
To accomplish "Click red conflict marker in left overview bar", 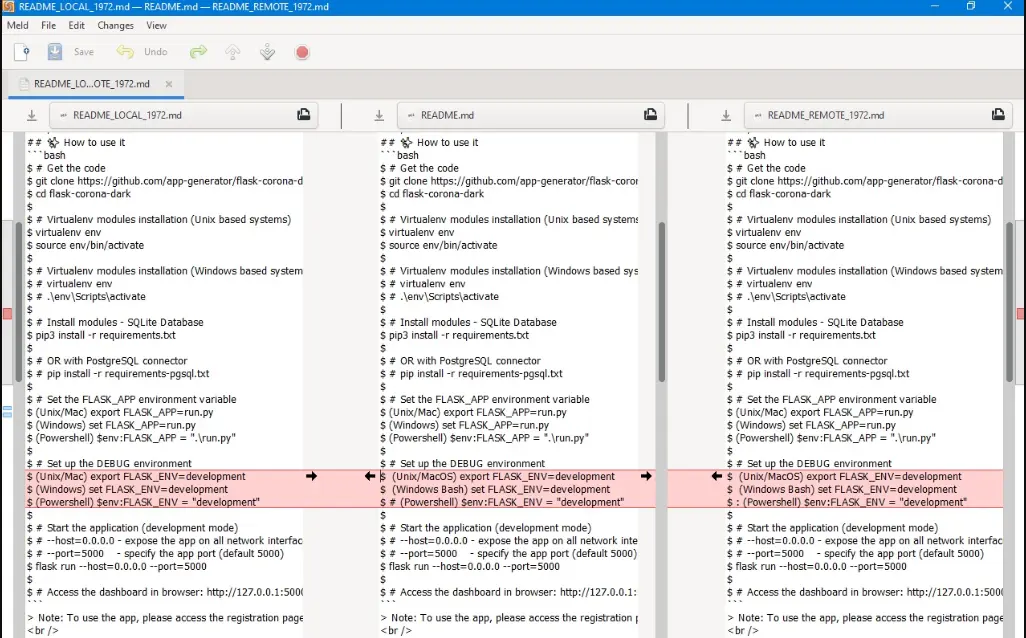I will click(7, 314).
